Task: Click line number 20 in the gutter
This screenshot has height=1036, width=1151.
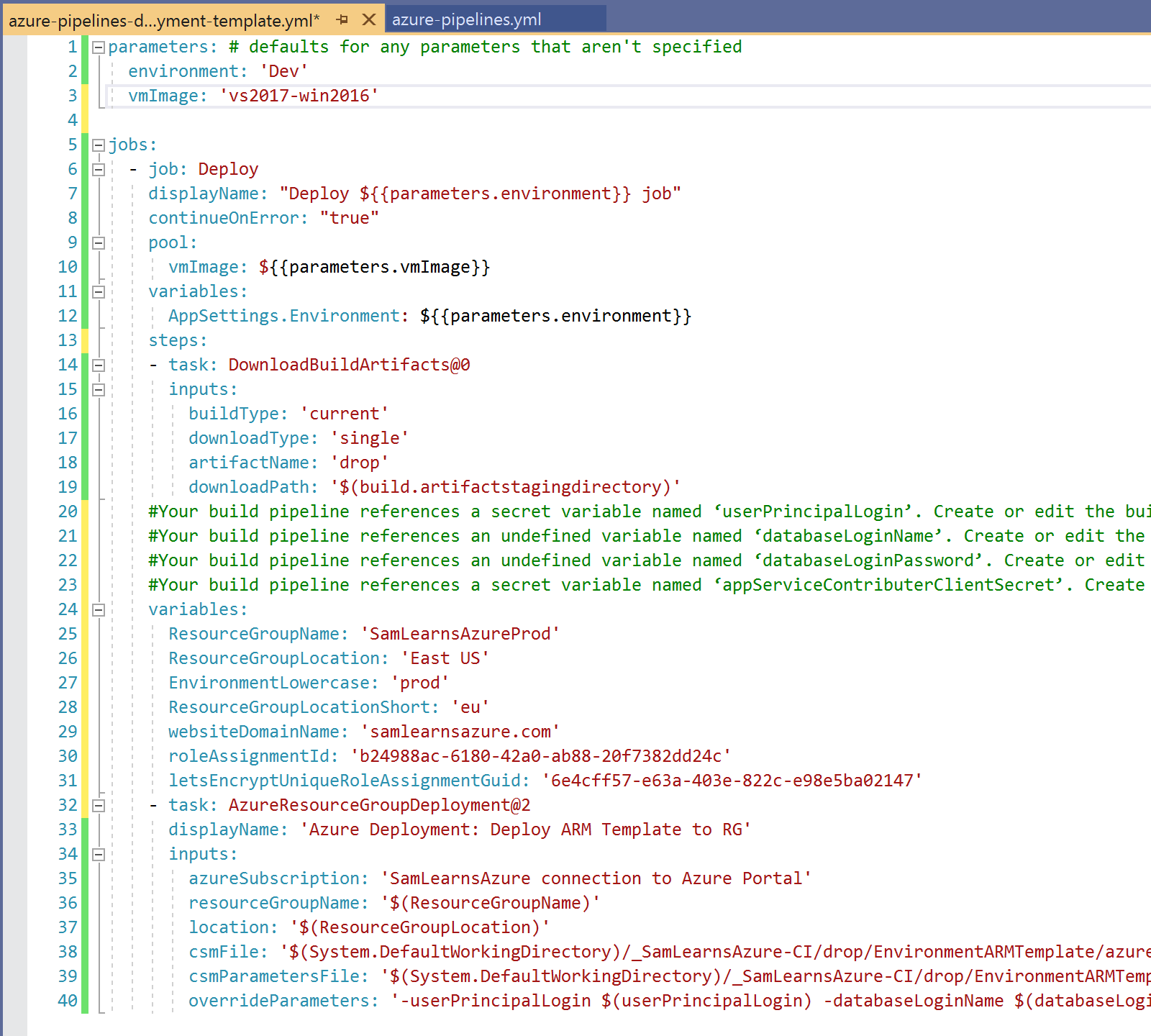Action: [68, 512]
